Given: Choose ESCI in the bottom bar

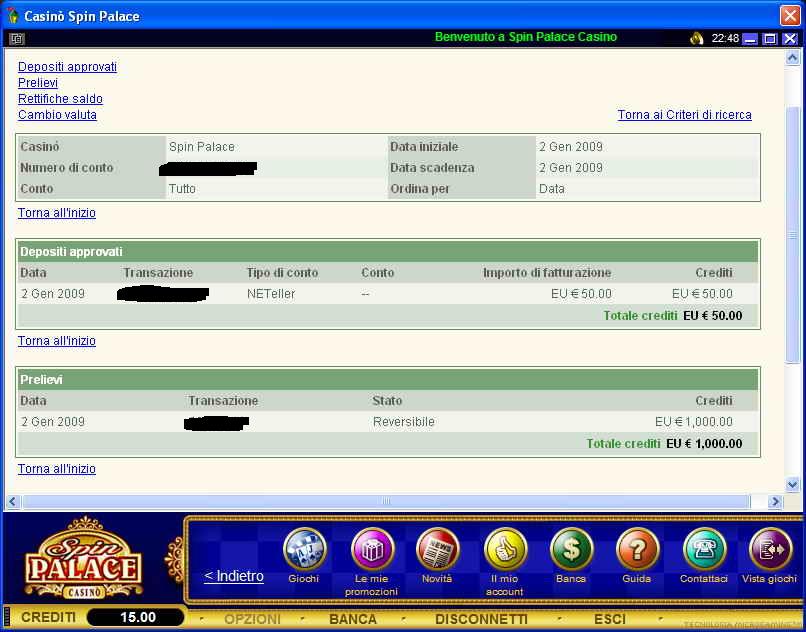Looking at the screenshot, I should tap(610, 619).
